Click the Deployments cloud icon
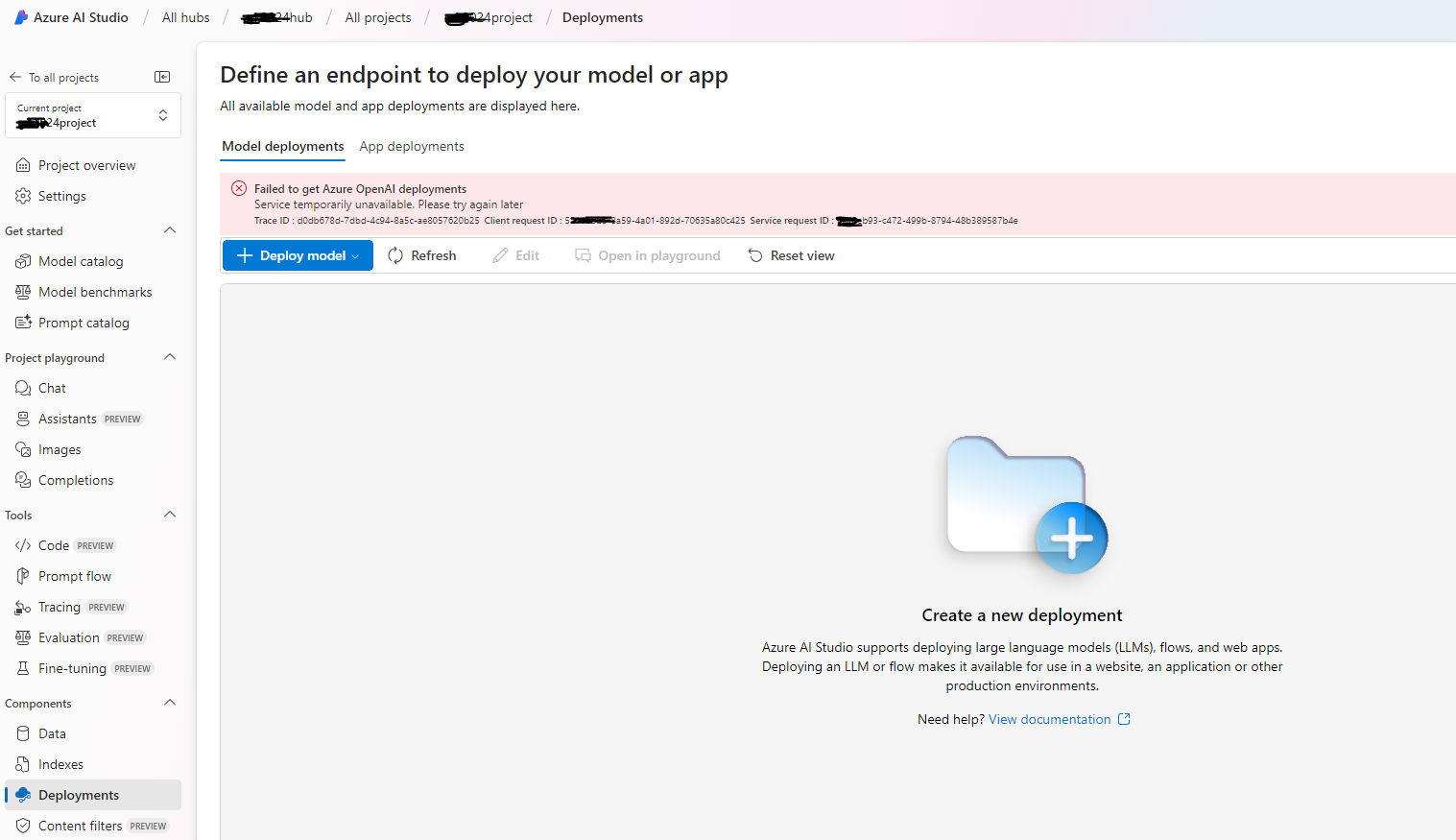 point(23,795)
